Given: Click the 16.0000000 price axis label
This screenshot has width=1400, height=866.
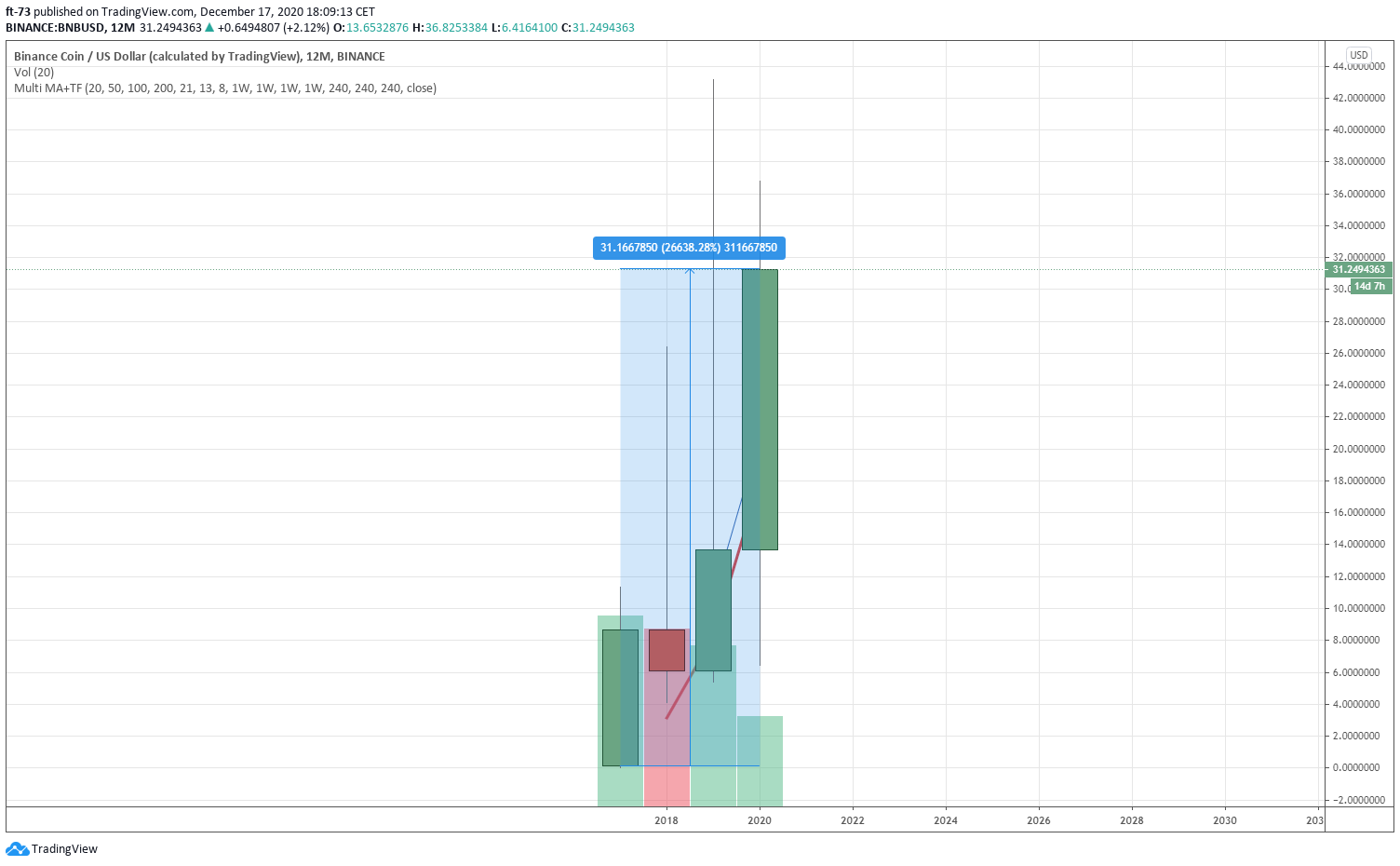Looking at the screenshot, I should (1359, 512).
